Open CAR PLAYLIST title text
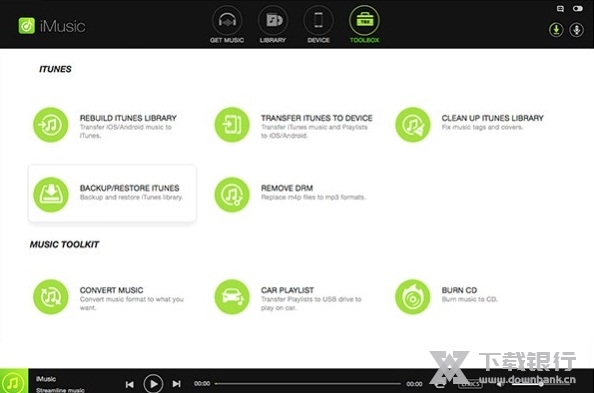Image resolution: width=594 pixels, height=393 pixels. [287, 290]
